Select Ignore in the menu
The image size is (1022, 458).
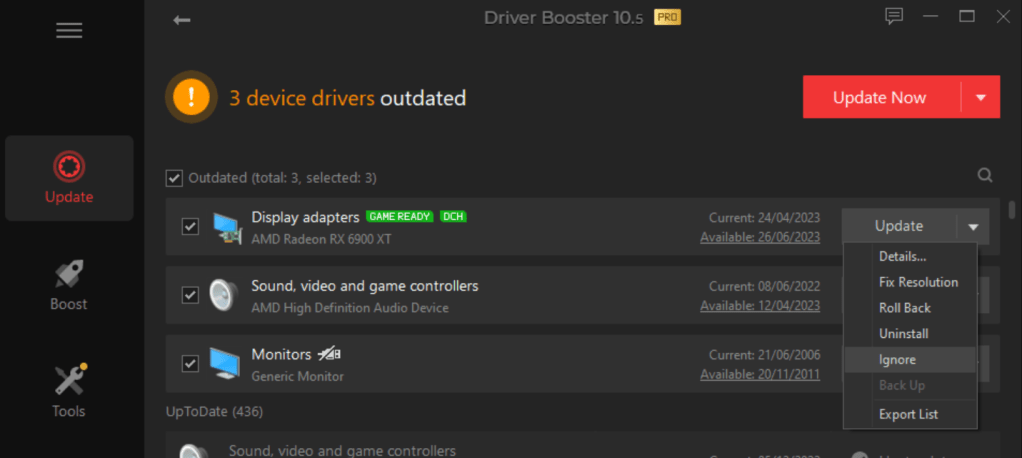tap(911, 360)
